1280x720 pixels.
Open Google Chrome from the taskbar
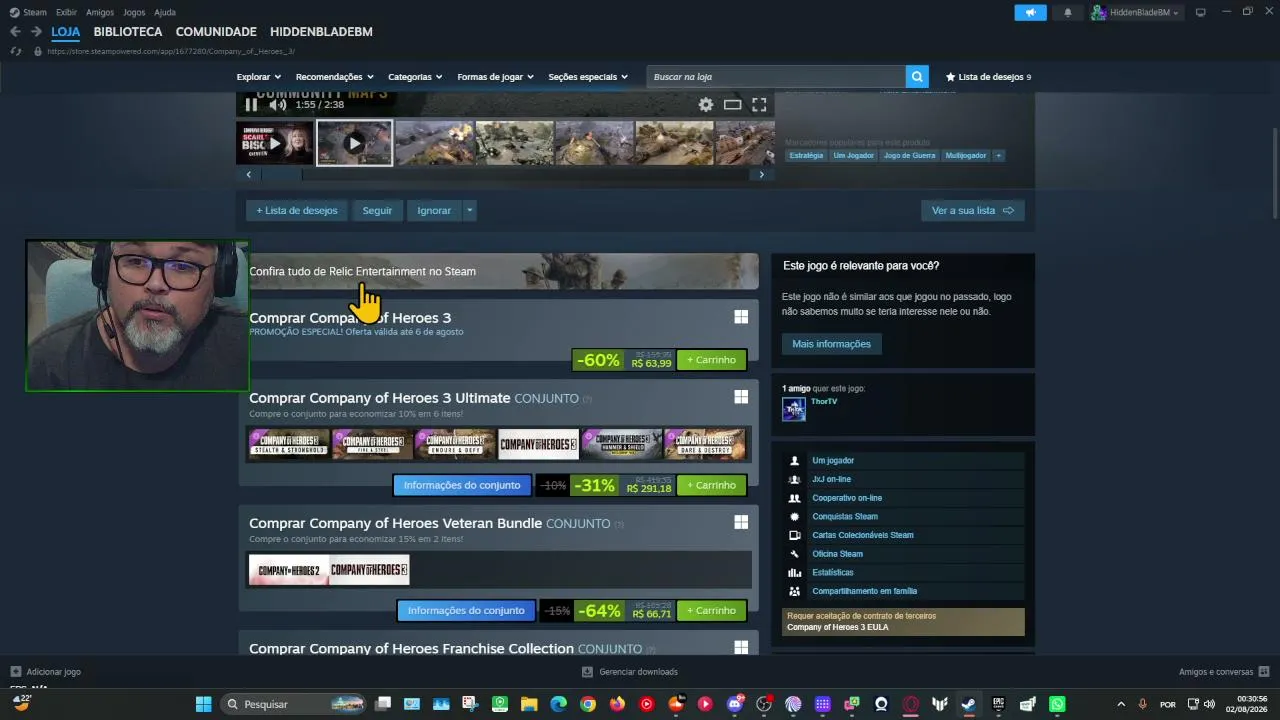tap(588, 704)
